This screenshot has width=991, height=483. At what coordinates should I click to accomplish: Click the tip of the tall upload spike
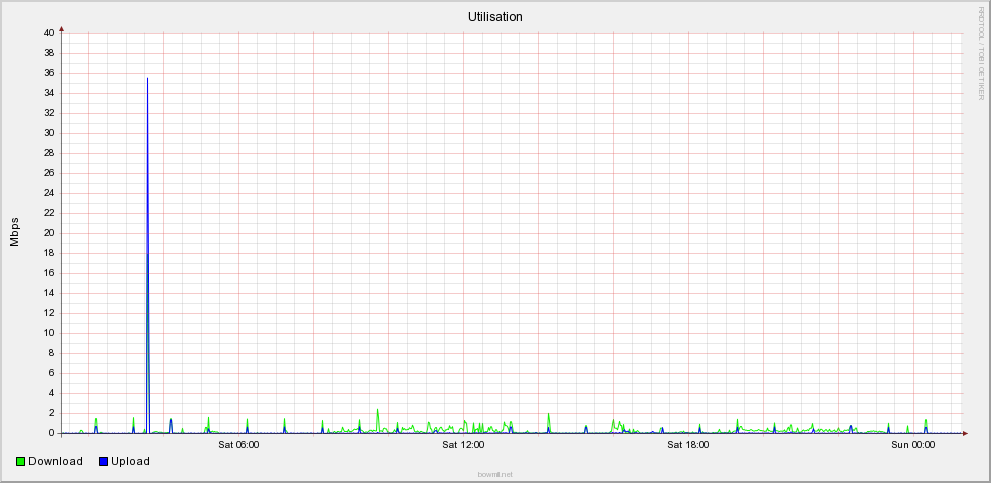click(147, 79)
